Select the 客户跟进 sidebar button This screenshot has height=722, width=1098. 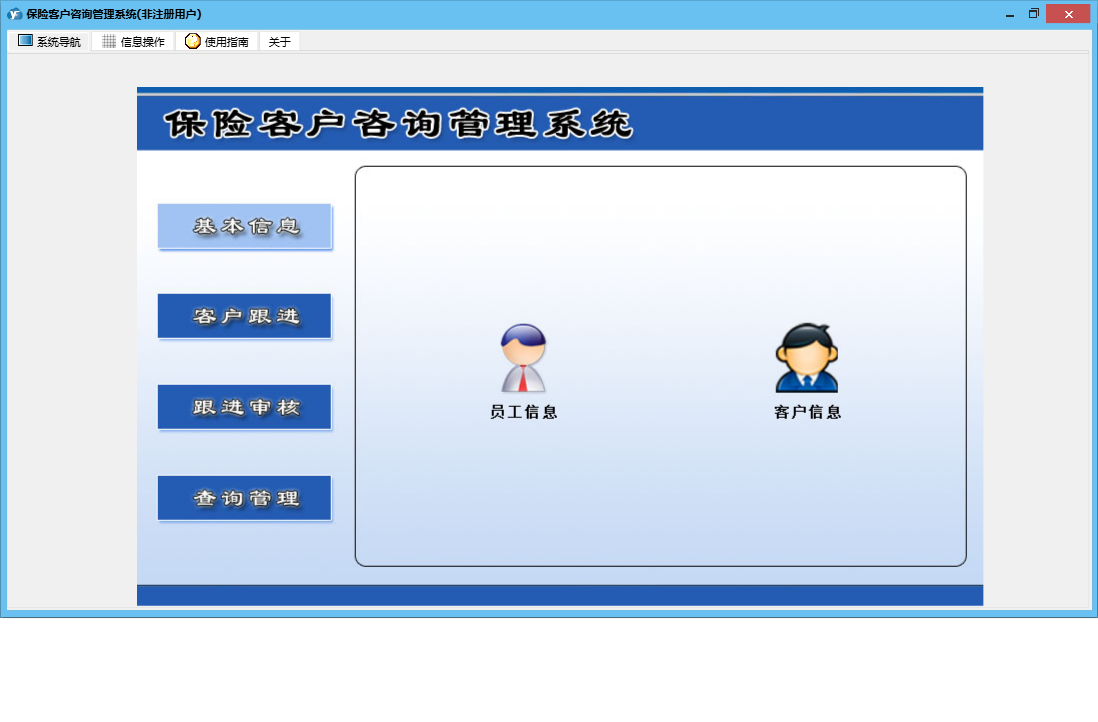coord(244,316)
